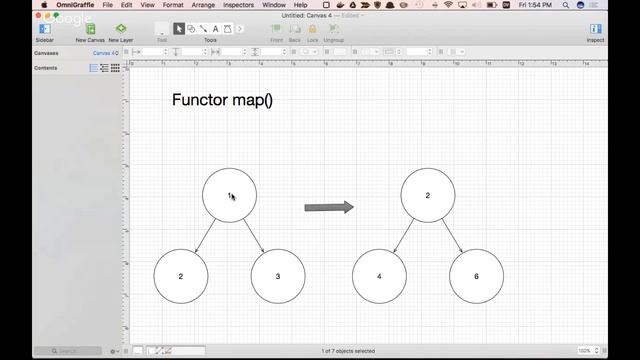Image resolution: width=640 pixels, height=360 pixels.
Task: Click the width input field
Action: point(231,52)
